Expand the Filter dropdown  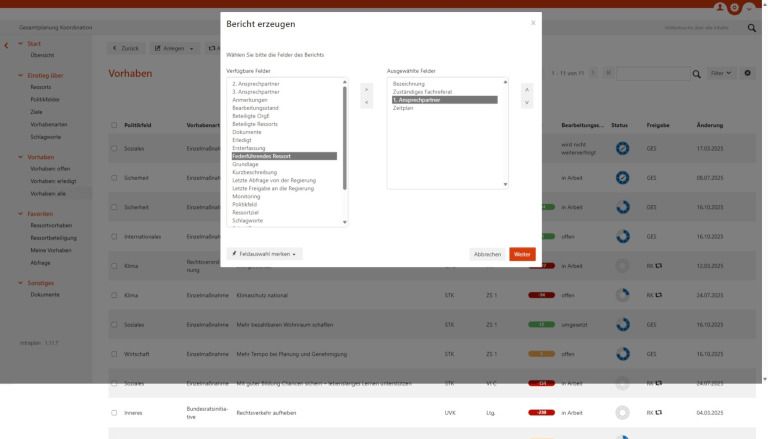coord(718,75)
